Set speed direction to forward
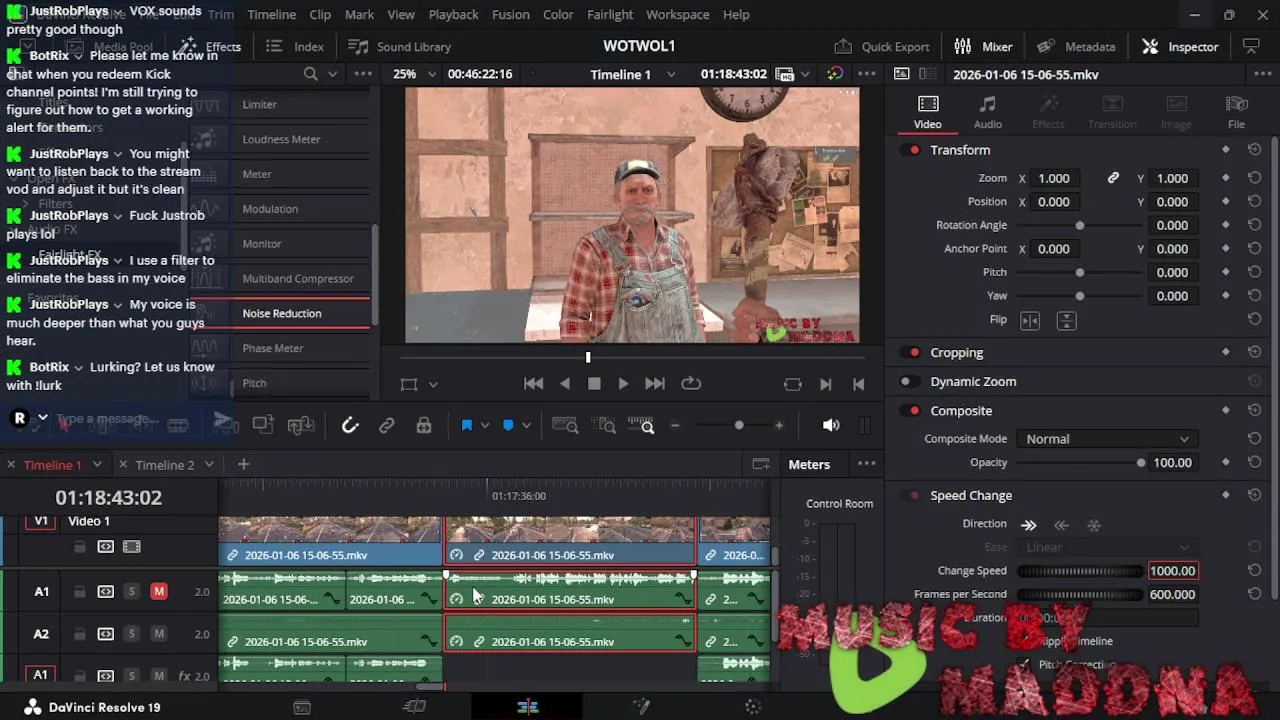Viewport: 1280px width, 720px height. coord(1029,525)
